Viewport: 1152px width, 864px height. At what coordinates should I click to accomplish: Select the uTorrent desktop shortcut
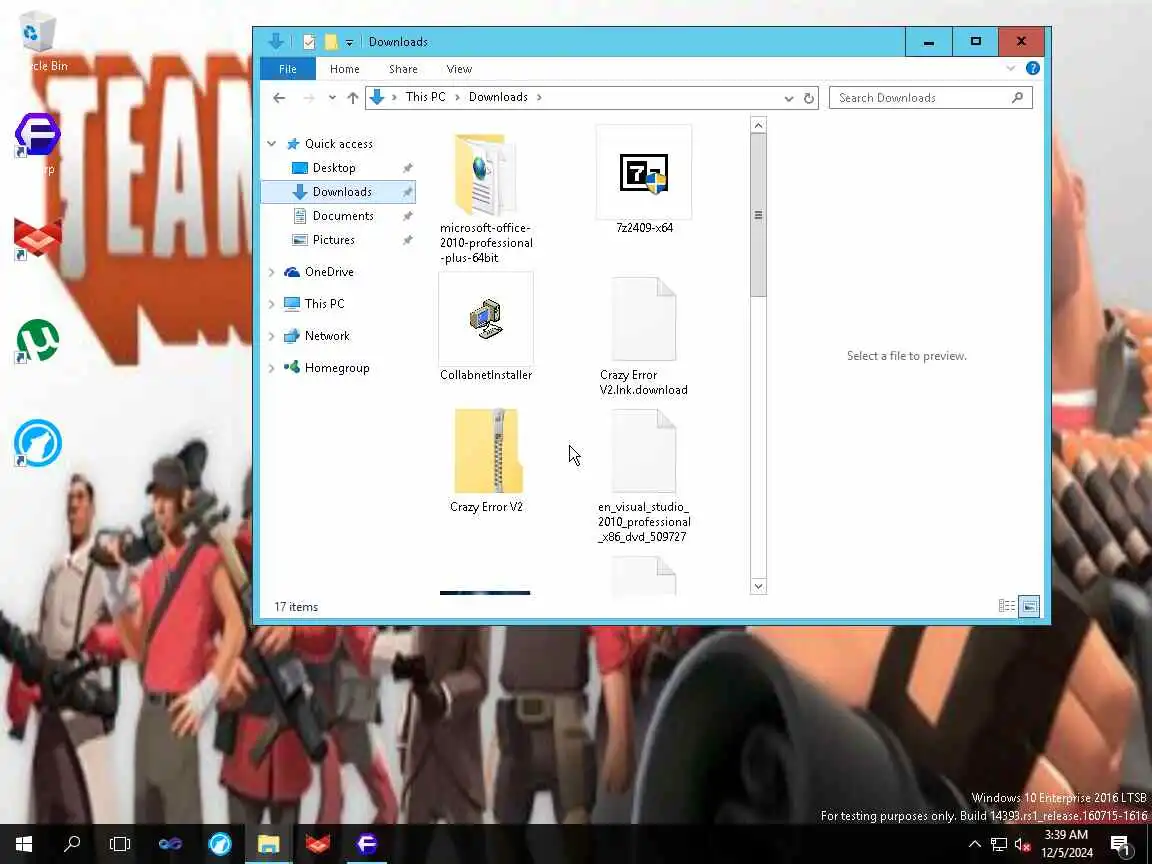coord(37,341)
